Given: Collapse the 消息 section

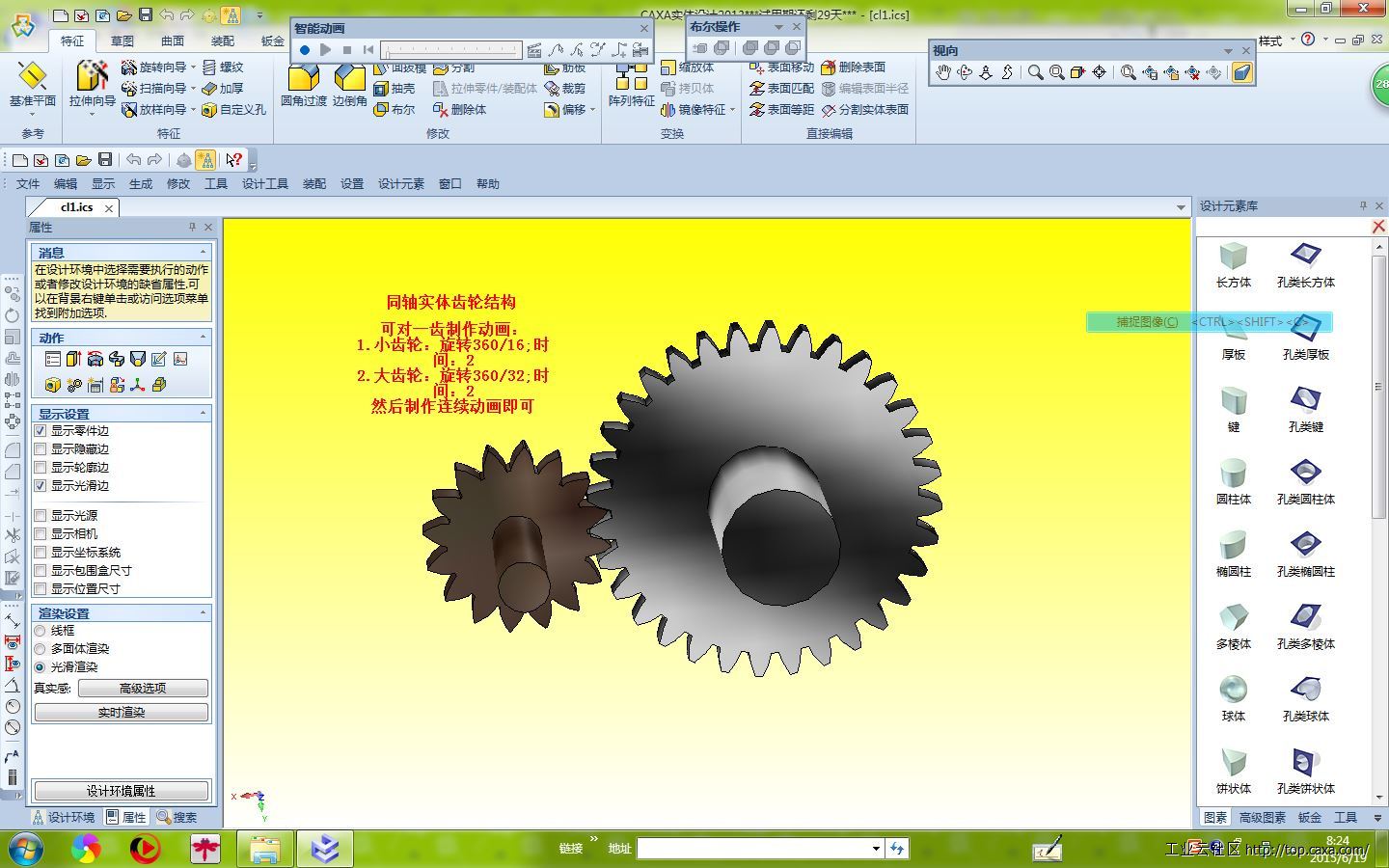Looking at the screenshot, I should 203,253.
